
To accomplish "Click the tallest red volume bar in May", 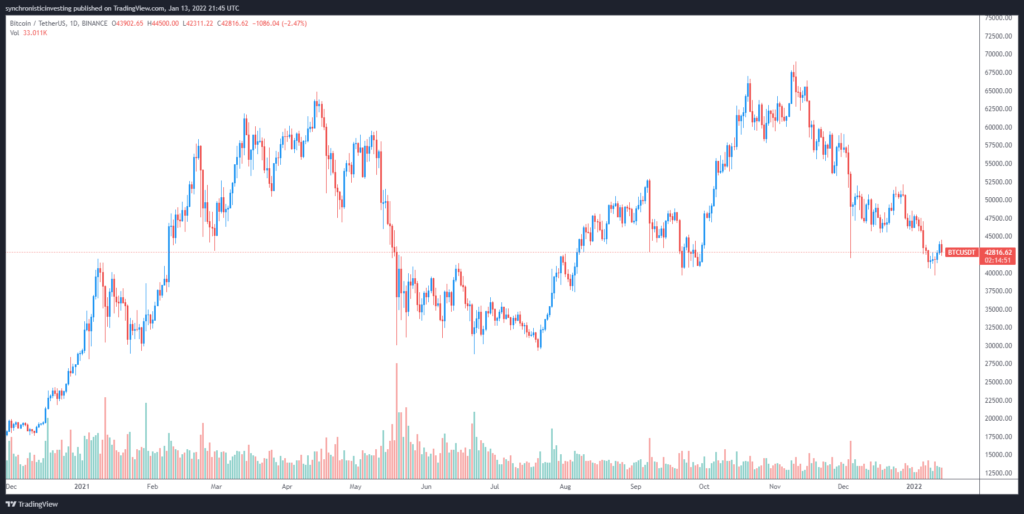I will point(397,420).
